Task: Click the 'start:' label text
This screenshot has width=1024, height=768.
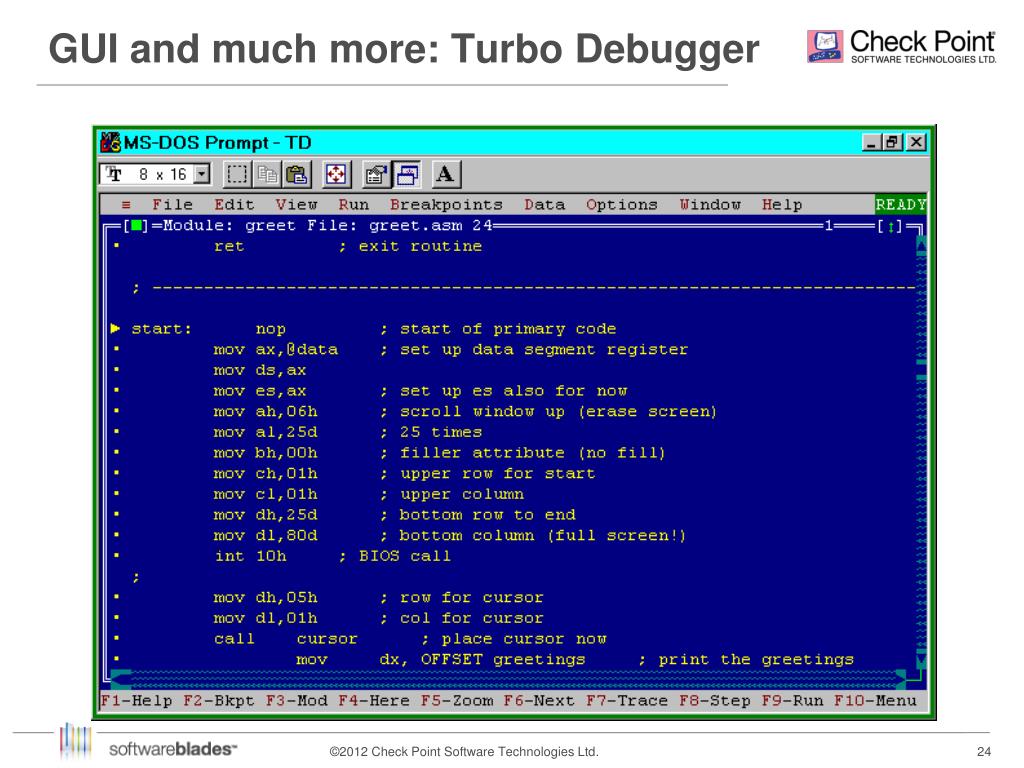Action: coord(162,329)
